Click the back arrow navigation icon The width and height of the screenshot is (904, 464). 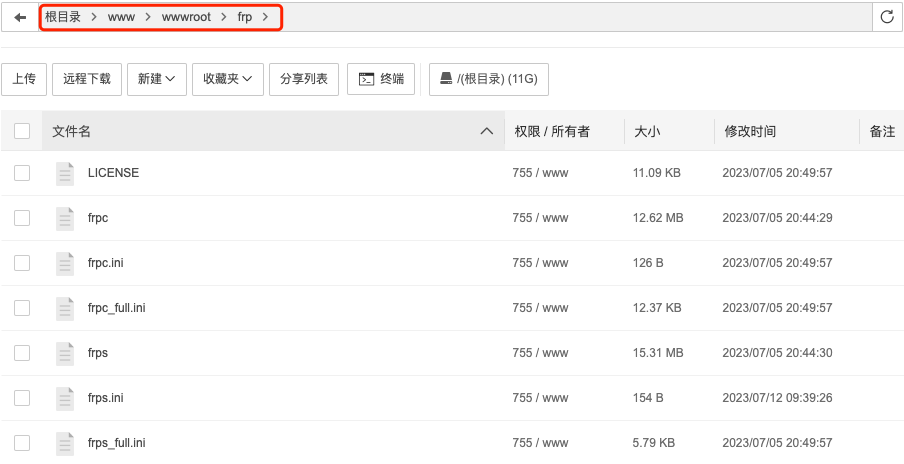tap(20, 17)
